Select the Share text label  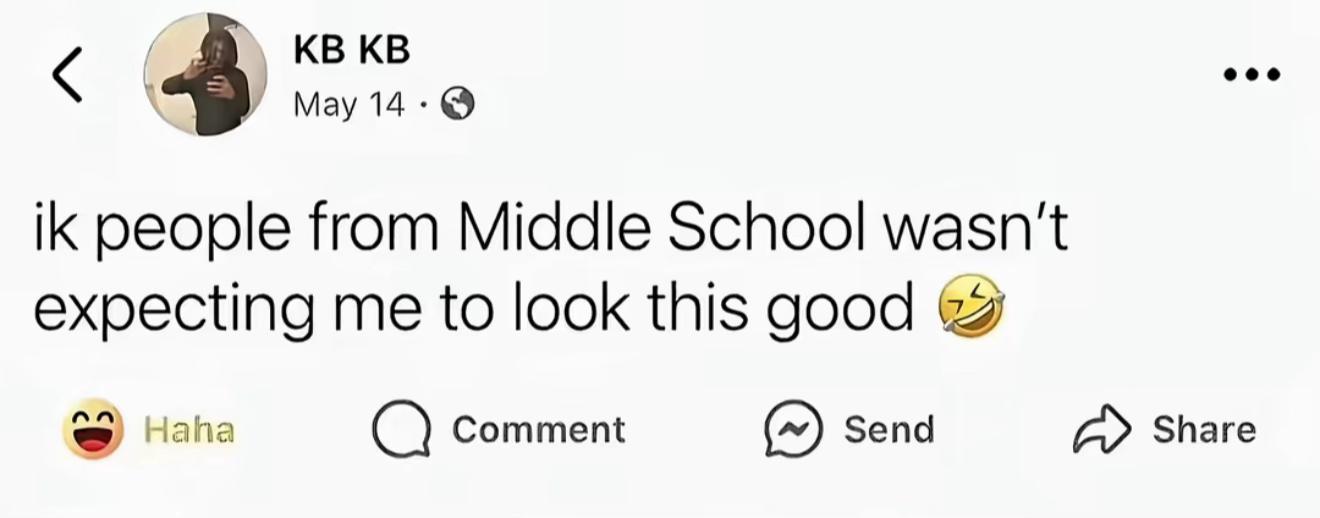point(1204,429)
